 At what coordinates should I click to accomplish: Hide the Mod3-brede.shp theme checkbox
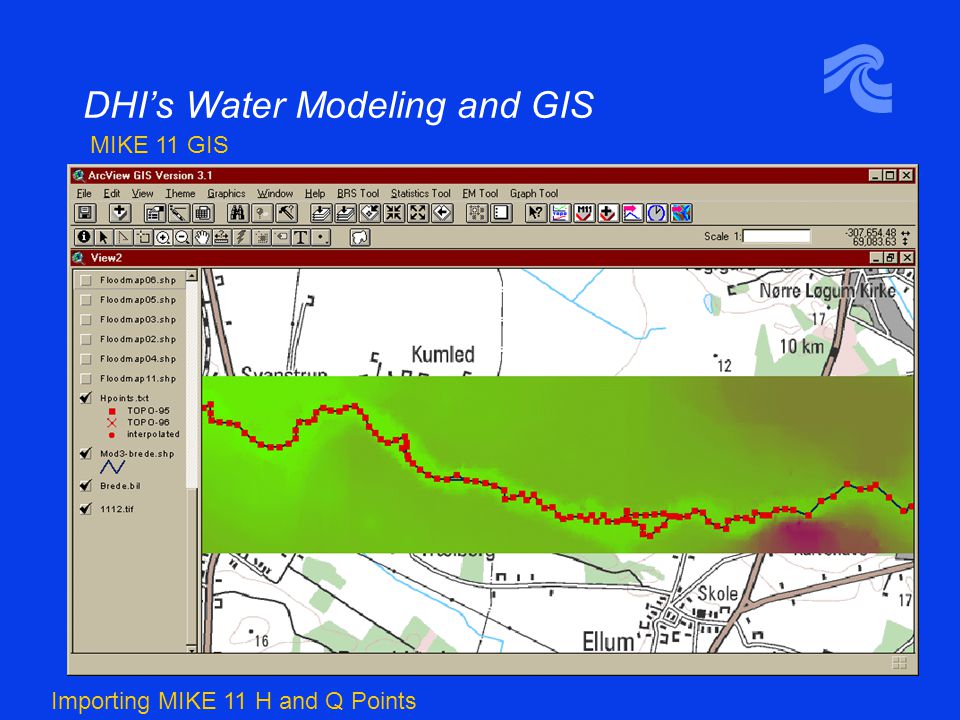pyautogui.click(x=86, y=454)
